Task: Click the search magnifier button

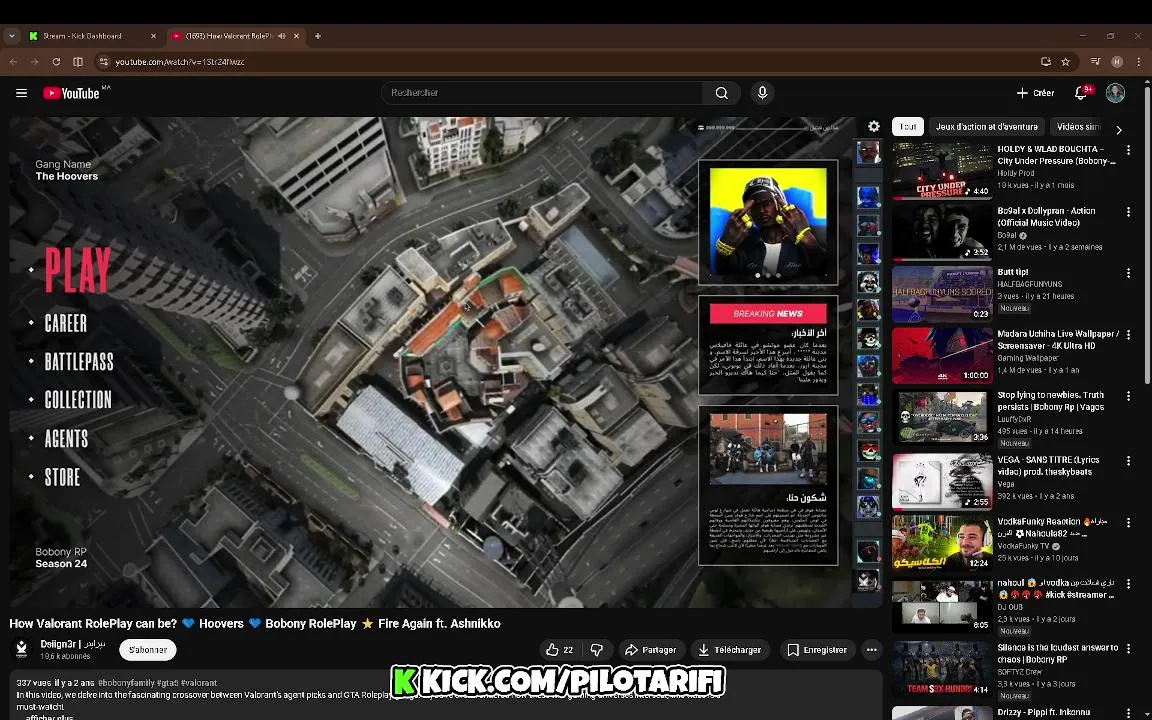Action: click(x=721, y=93)
